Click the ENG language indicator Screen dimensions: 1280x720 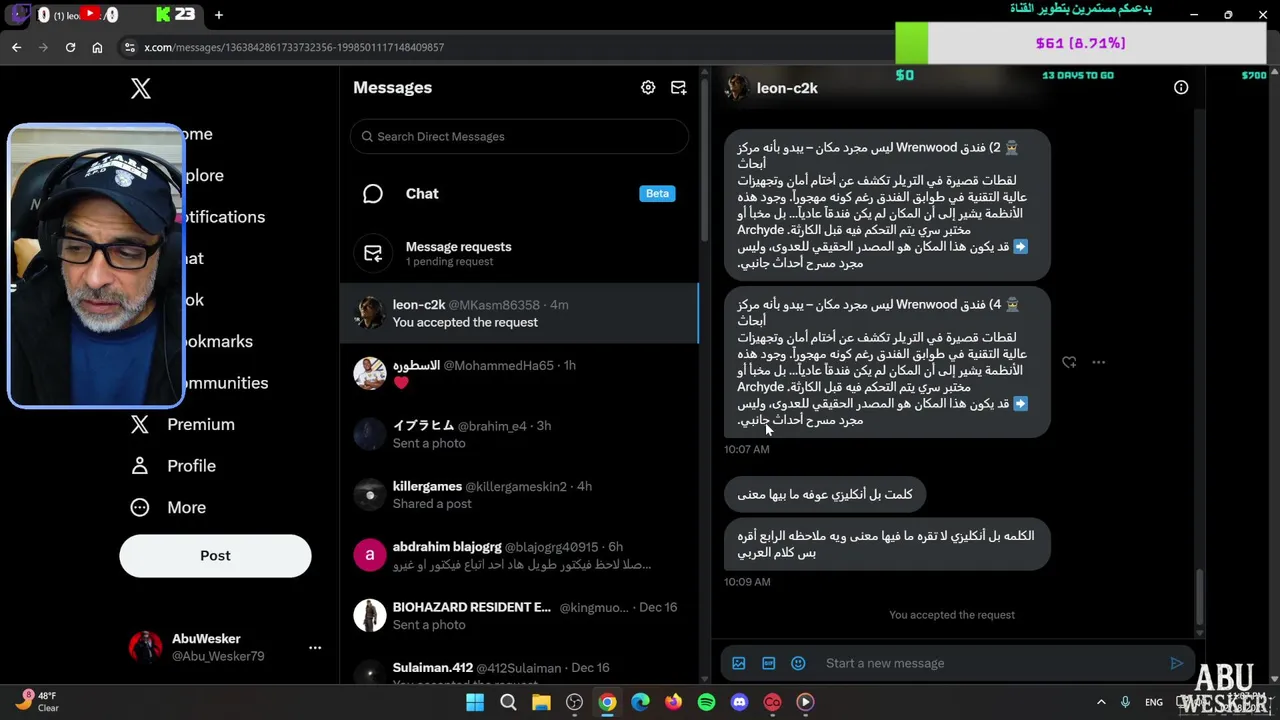coord(1153,702)
